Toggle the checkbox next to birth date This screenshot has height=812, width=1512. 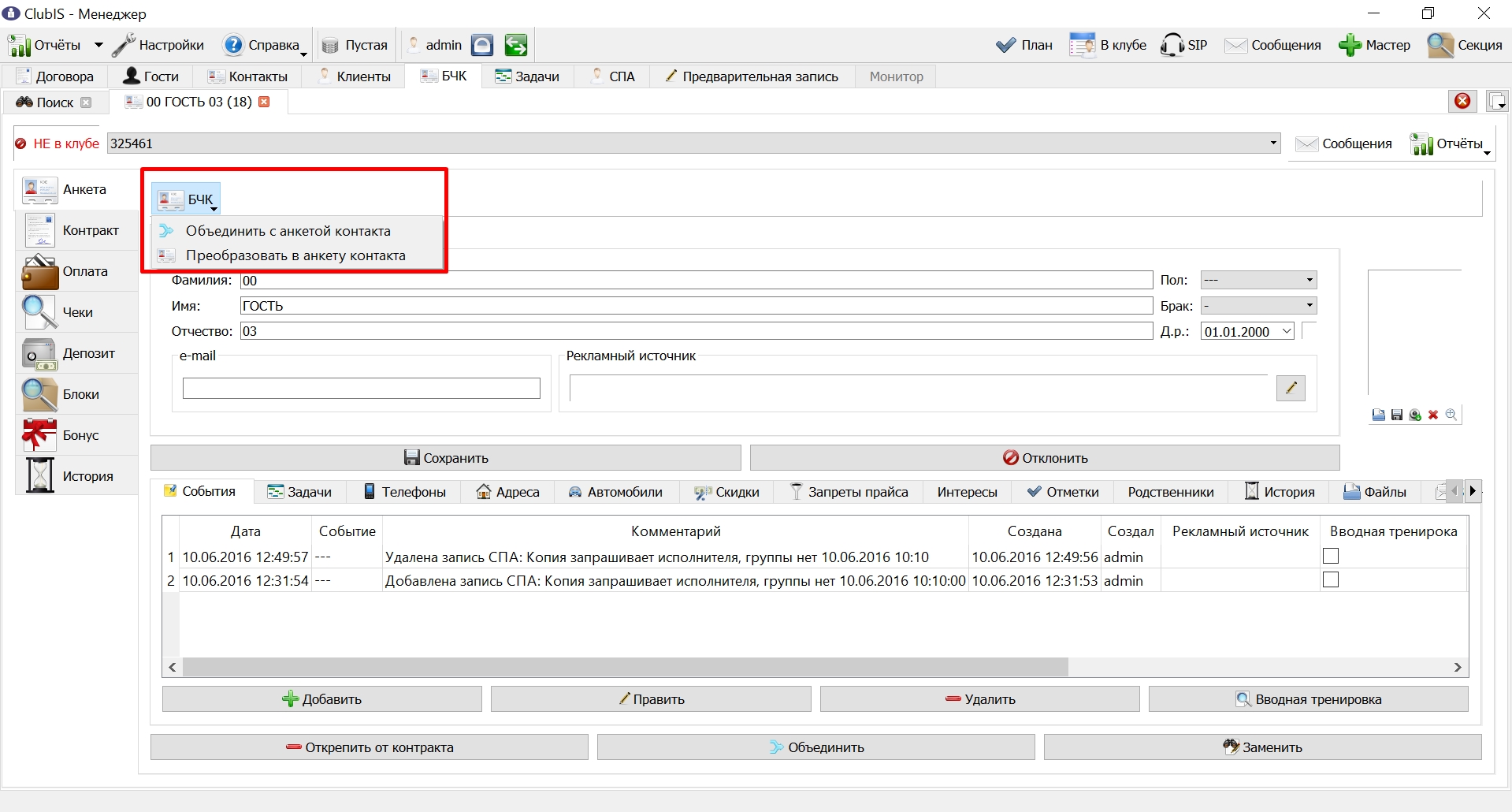coord(1310,331)
